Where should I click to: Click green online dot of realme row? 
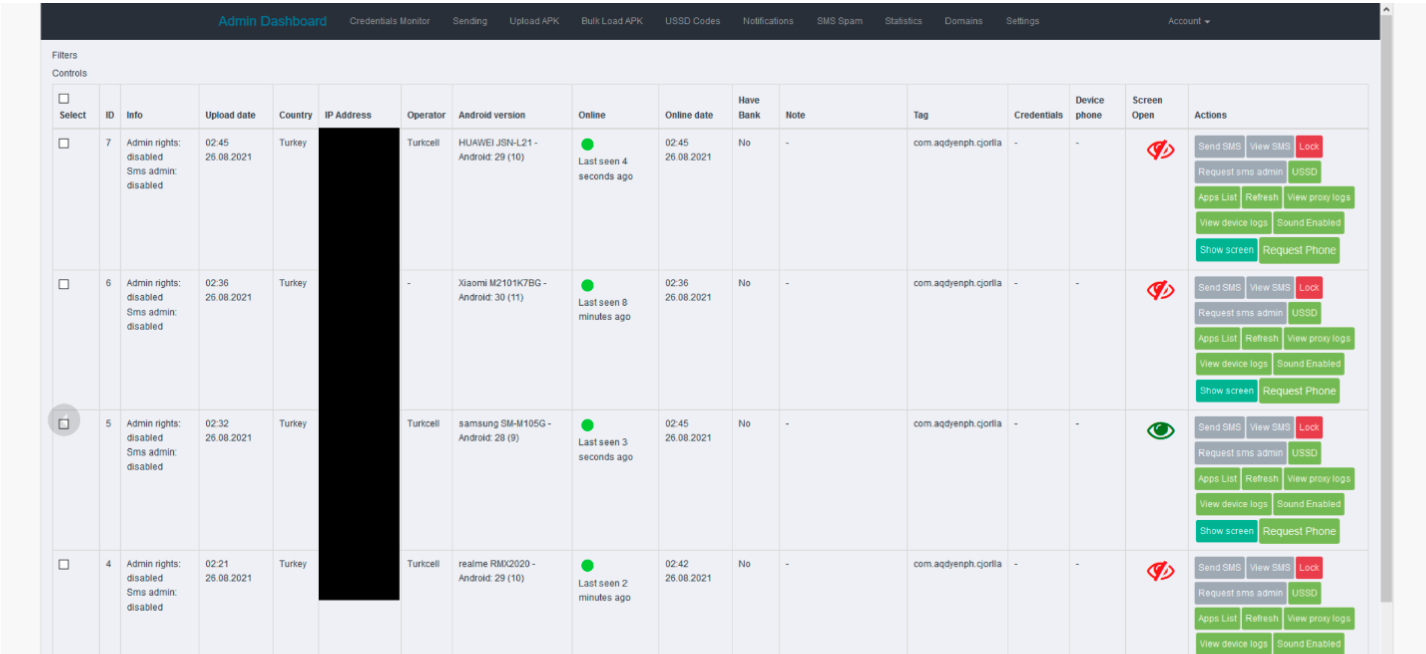pos(587,566)
